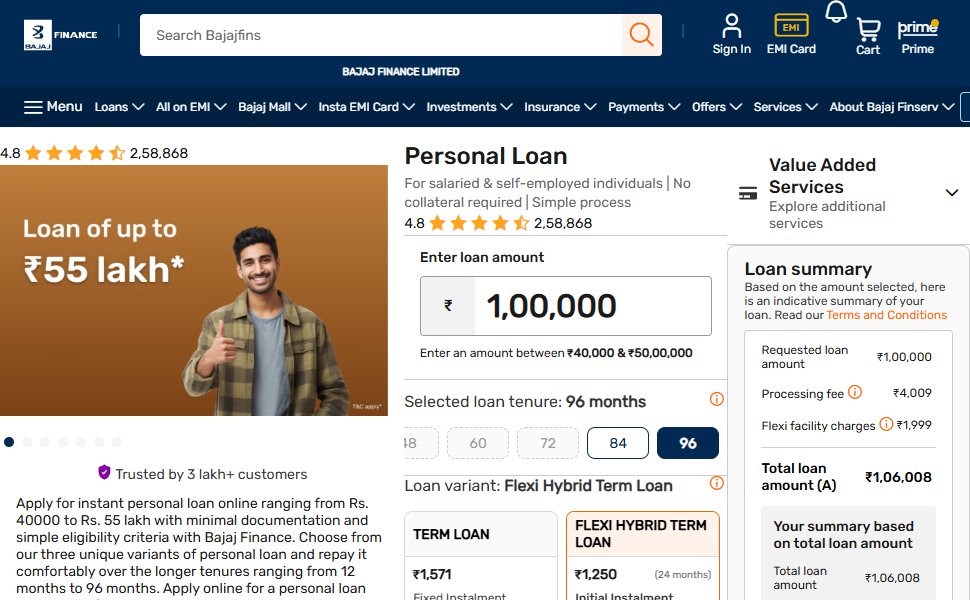The width and height of the screenshot is (970, 600).
Task: Switch to the Flexi Hybrid Term Loan tab
Action: [x=642, y=532]
